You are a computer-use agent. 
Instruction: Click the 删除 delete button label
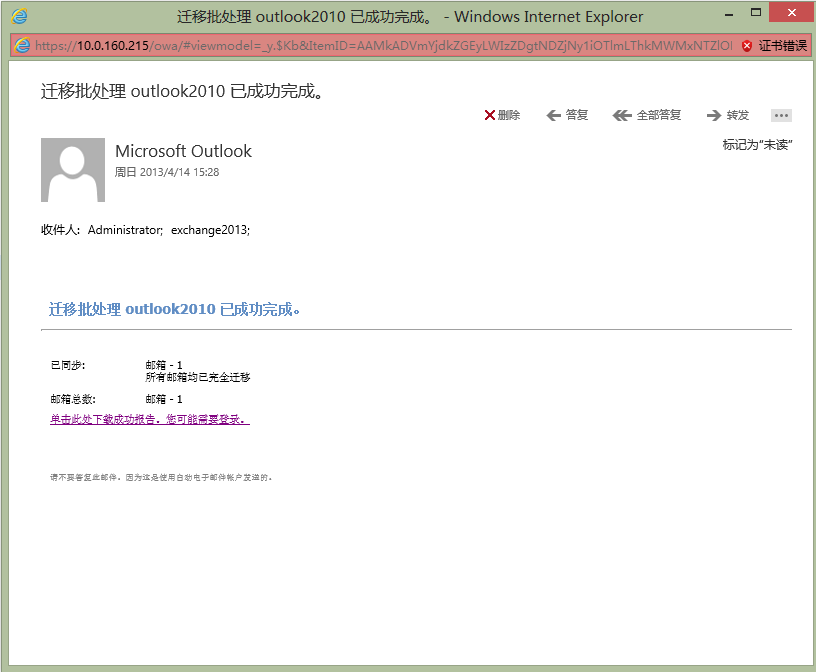pos(508,115)
